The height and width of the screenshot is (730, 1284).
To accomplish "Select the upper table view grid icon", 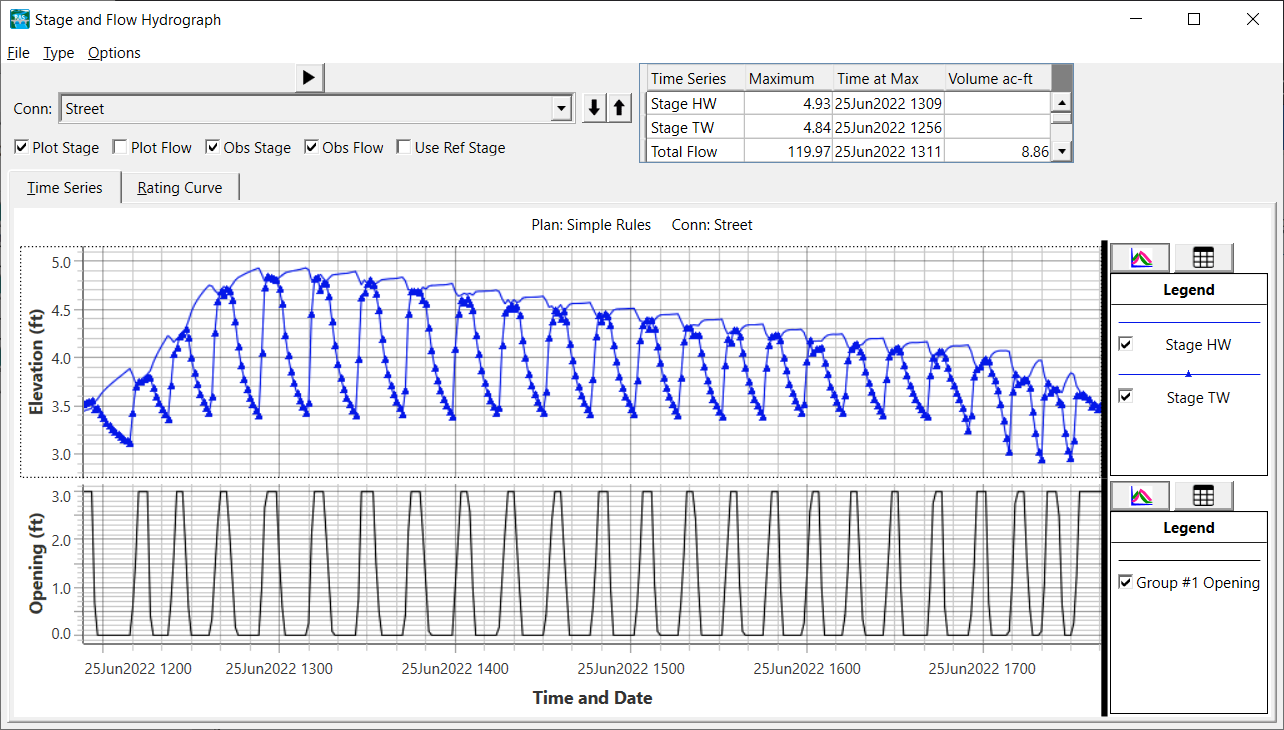I will [1203, 258].
